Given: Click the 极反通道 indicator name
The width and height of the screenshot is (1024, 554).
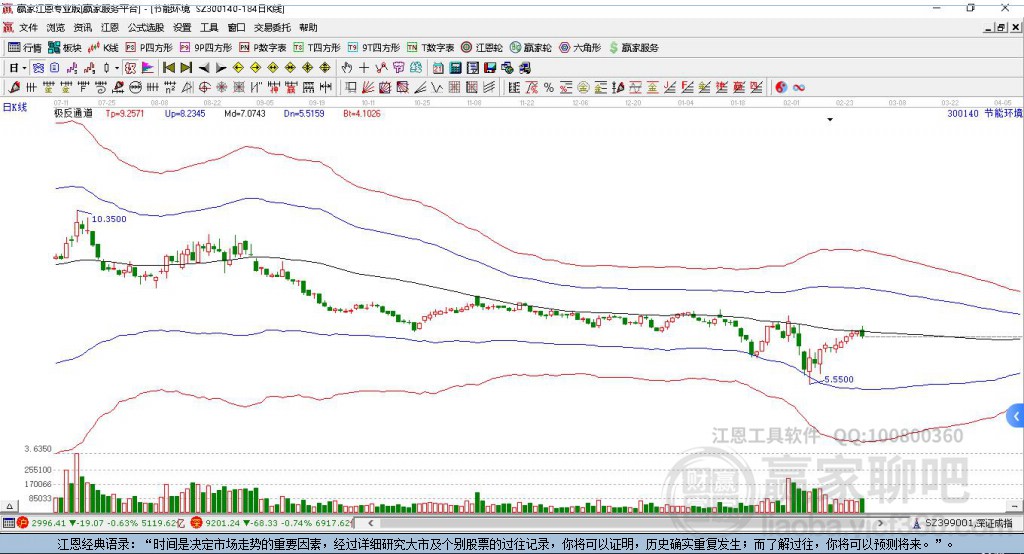Looking at the screenshot, I should 73,113.
